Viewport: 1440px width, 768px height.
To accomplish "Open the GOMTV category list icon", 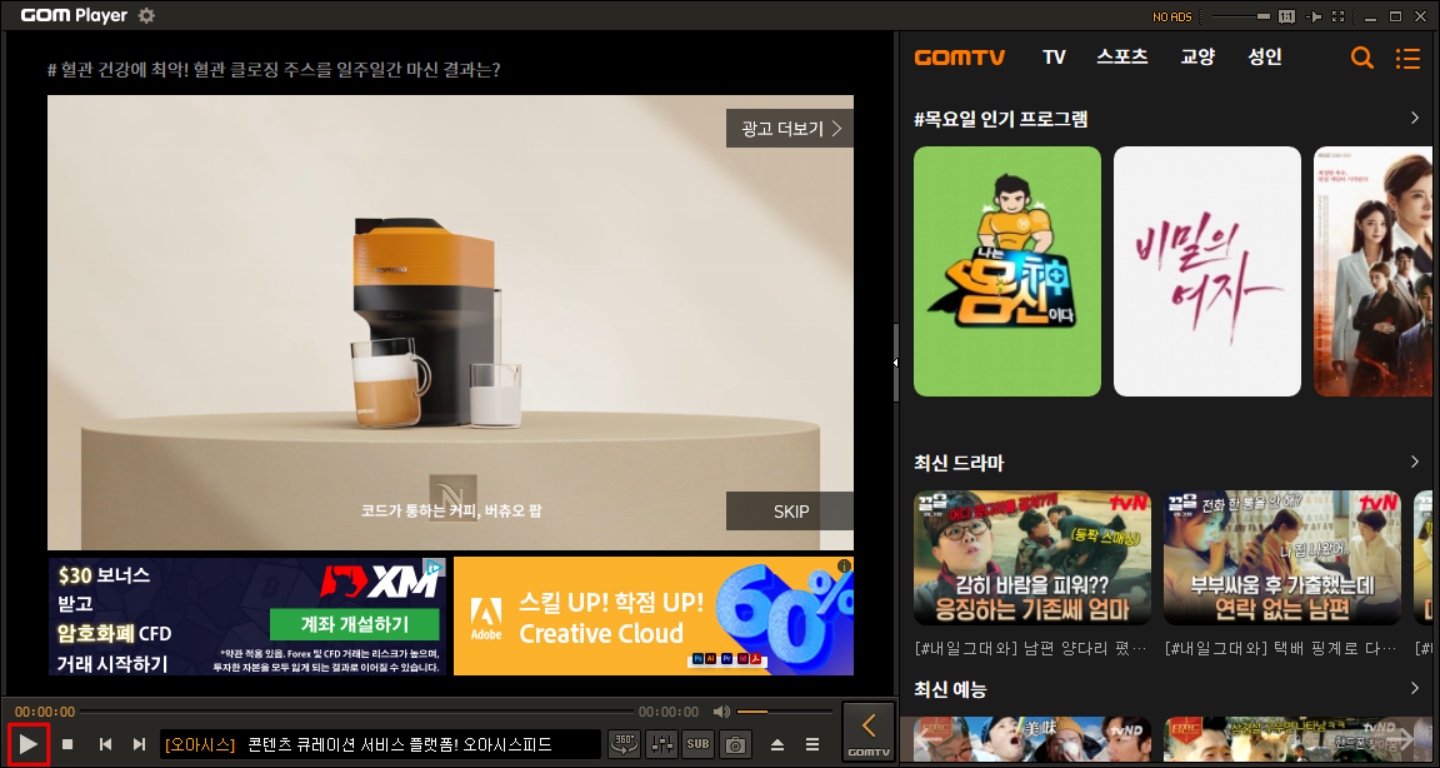I will 1408,59.
